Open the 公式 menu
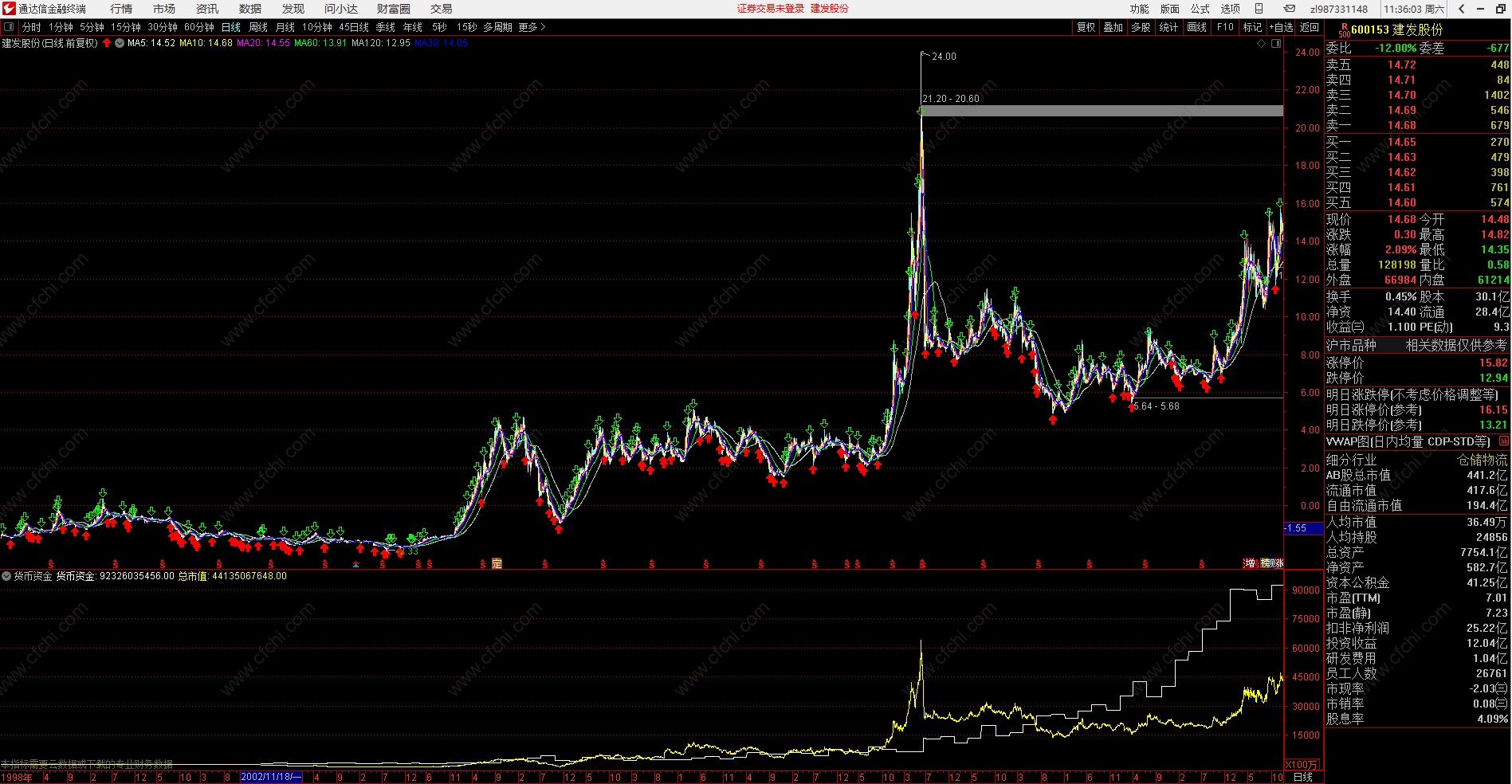Viewport: 1512px width, 784px height. click(x=1200, y=9)
